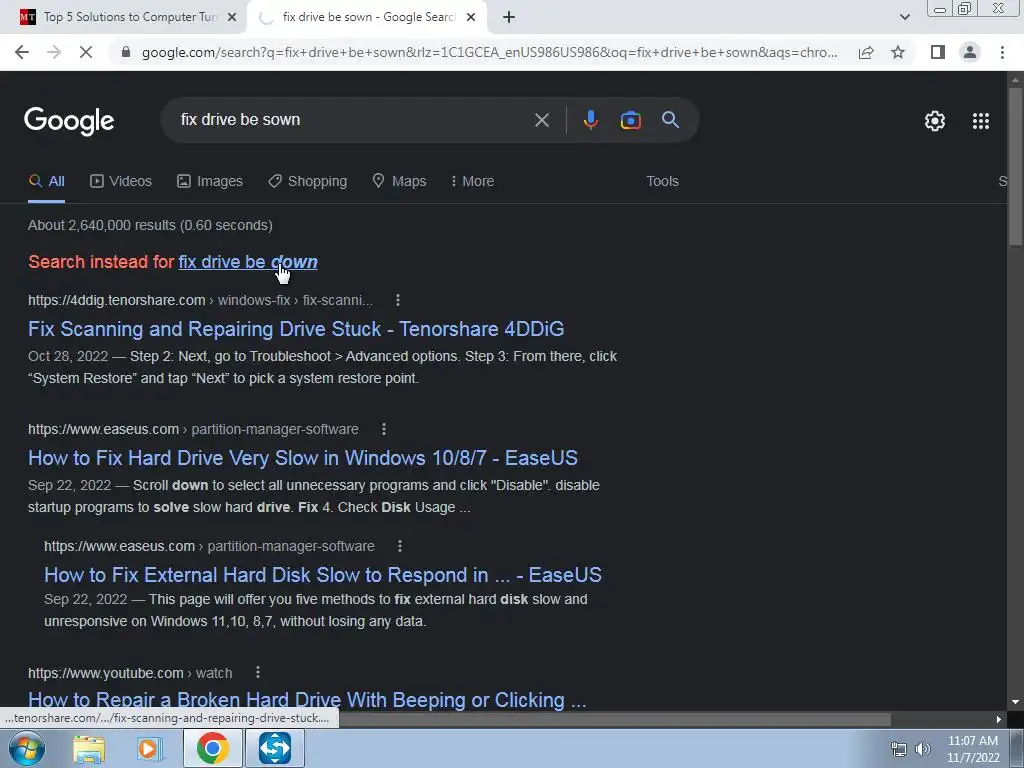Click the network tray icon
Screen dimensions: 1024x768
899,750
